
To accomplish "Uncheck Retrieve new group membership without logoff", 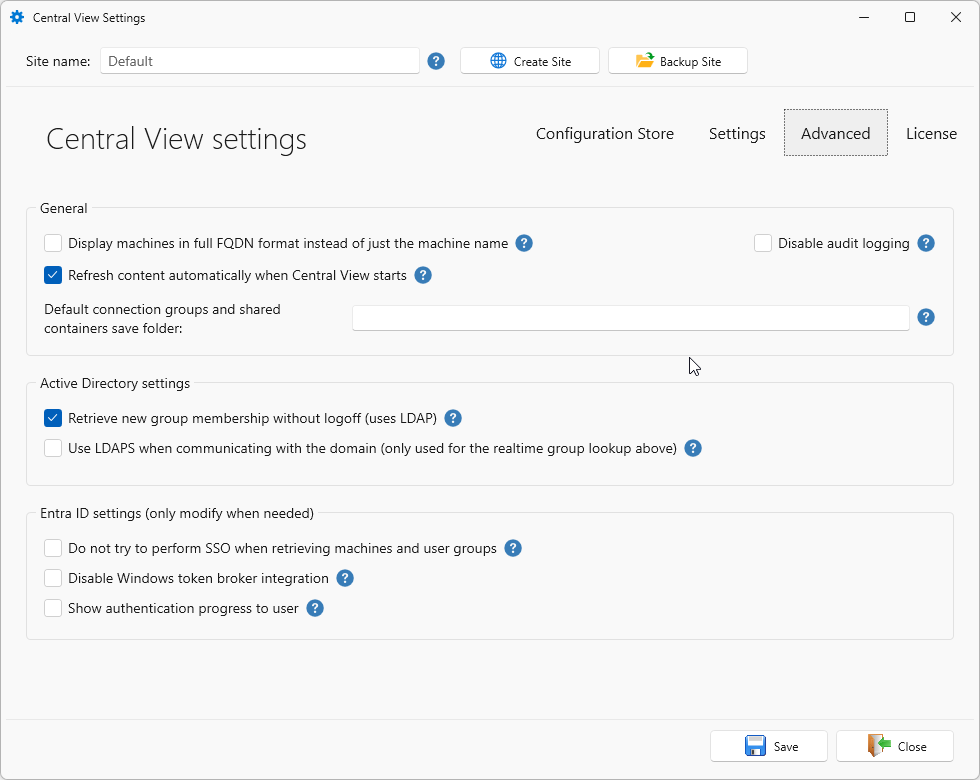I will click(53, 418).
